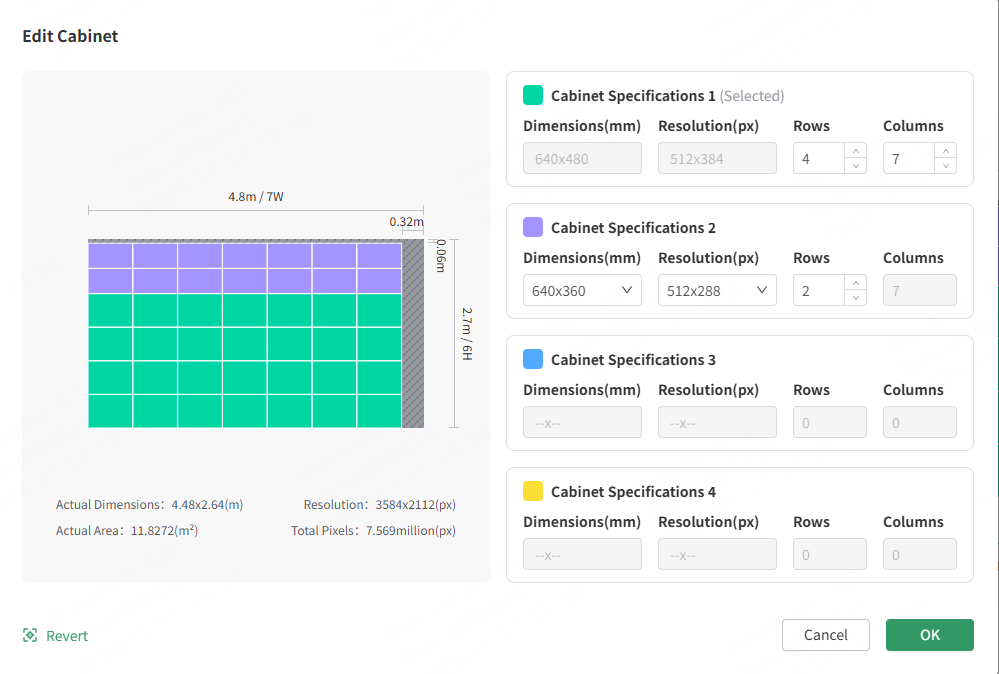Select the yellow Cabinet Specifications 4 swatch
This screenshot has width=999, height=674.
coord(533,492)
